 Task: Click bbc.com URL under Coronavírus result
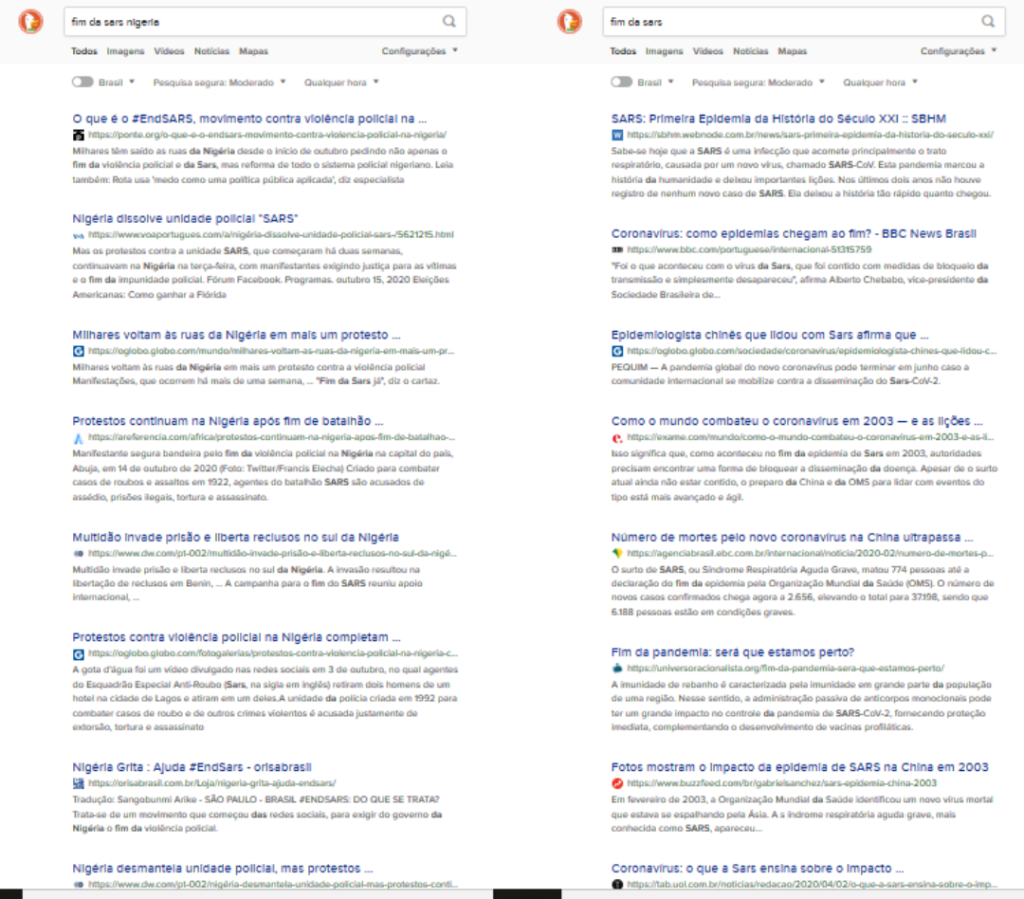tap(749, 250)
